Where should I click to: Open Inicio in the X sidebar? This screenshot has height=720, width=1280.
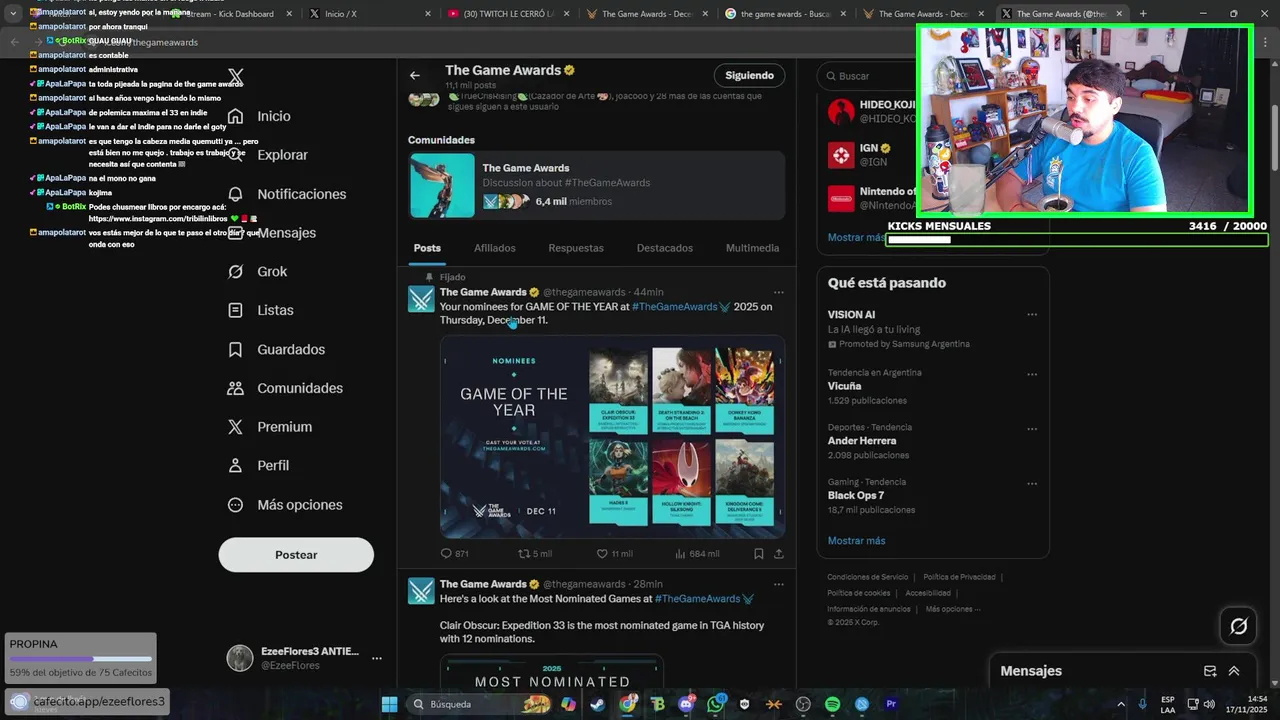pyautogui.click(x=259, y=116)
